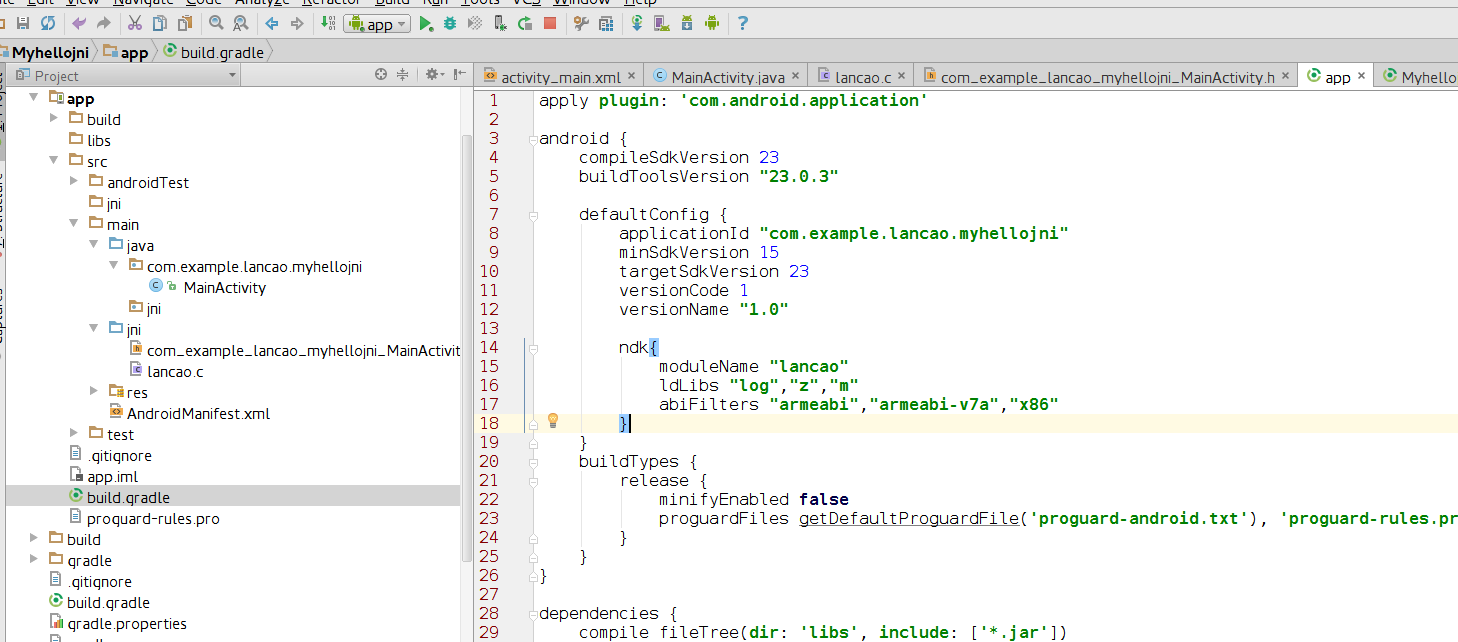Click the Help question mark icon
The image size is (1458, 642).
pyautogui.click(x=743, y=23)
